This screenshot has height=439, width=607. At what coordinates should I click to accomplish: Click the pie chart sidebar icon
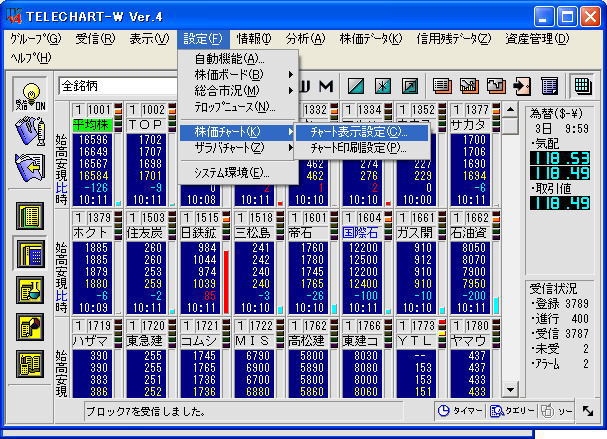[30, 327]
